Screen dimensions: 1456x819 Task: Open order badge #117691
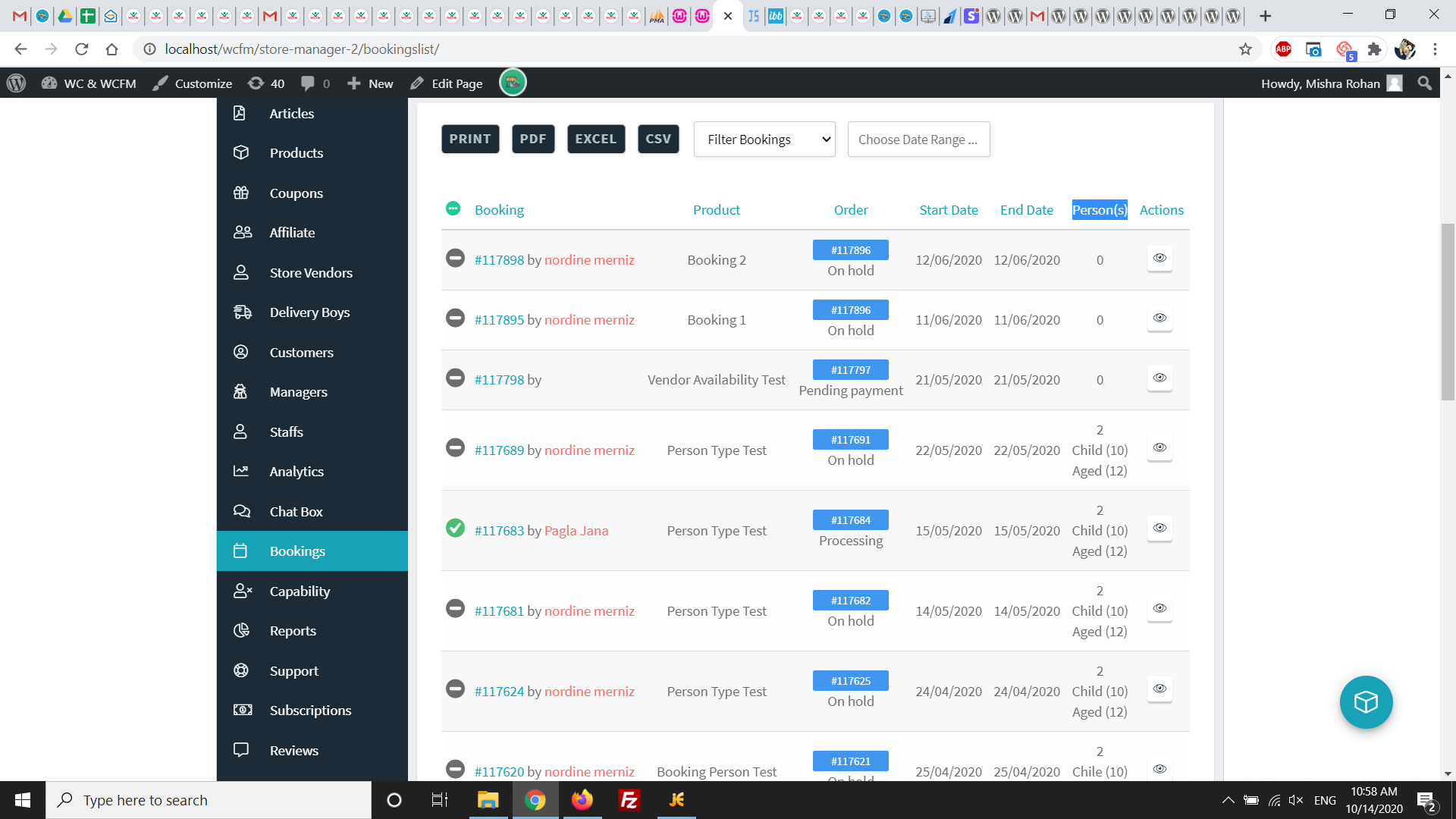point(851,440)
